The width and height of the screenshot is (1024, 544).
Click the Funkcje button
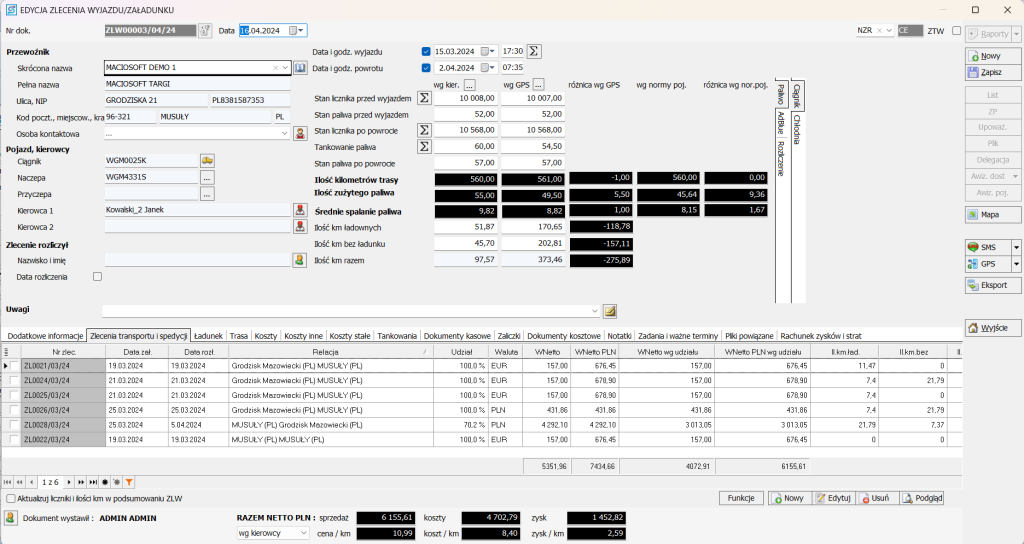click(740, 498)
